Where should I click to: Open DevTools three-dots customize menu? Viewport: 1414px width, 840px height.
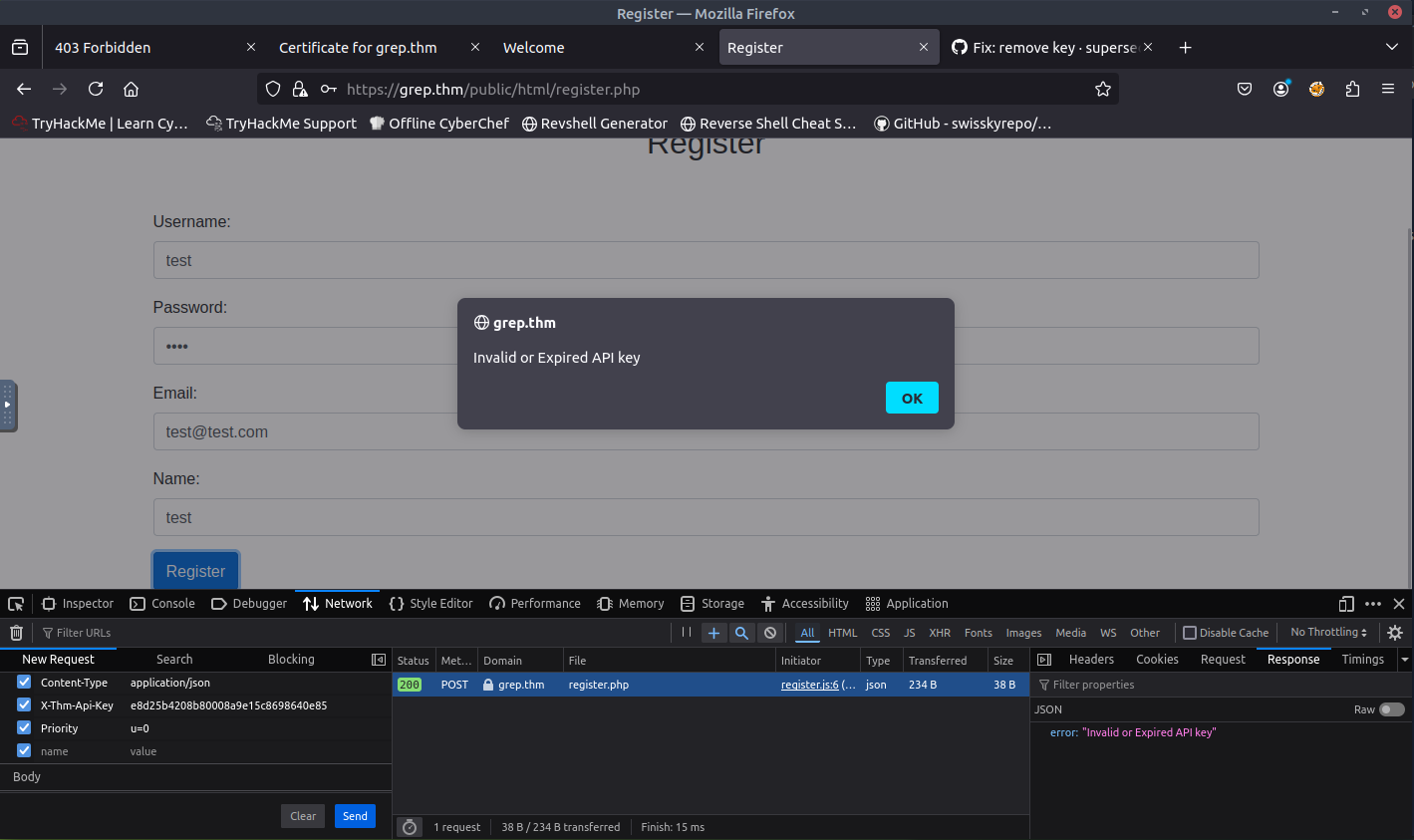click(1373, 604)
